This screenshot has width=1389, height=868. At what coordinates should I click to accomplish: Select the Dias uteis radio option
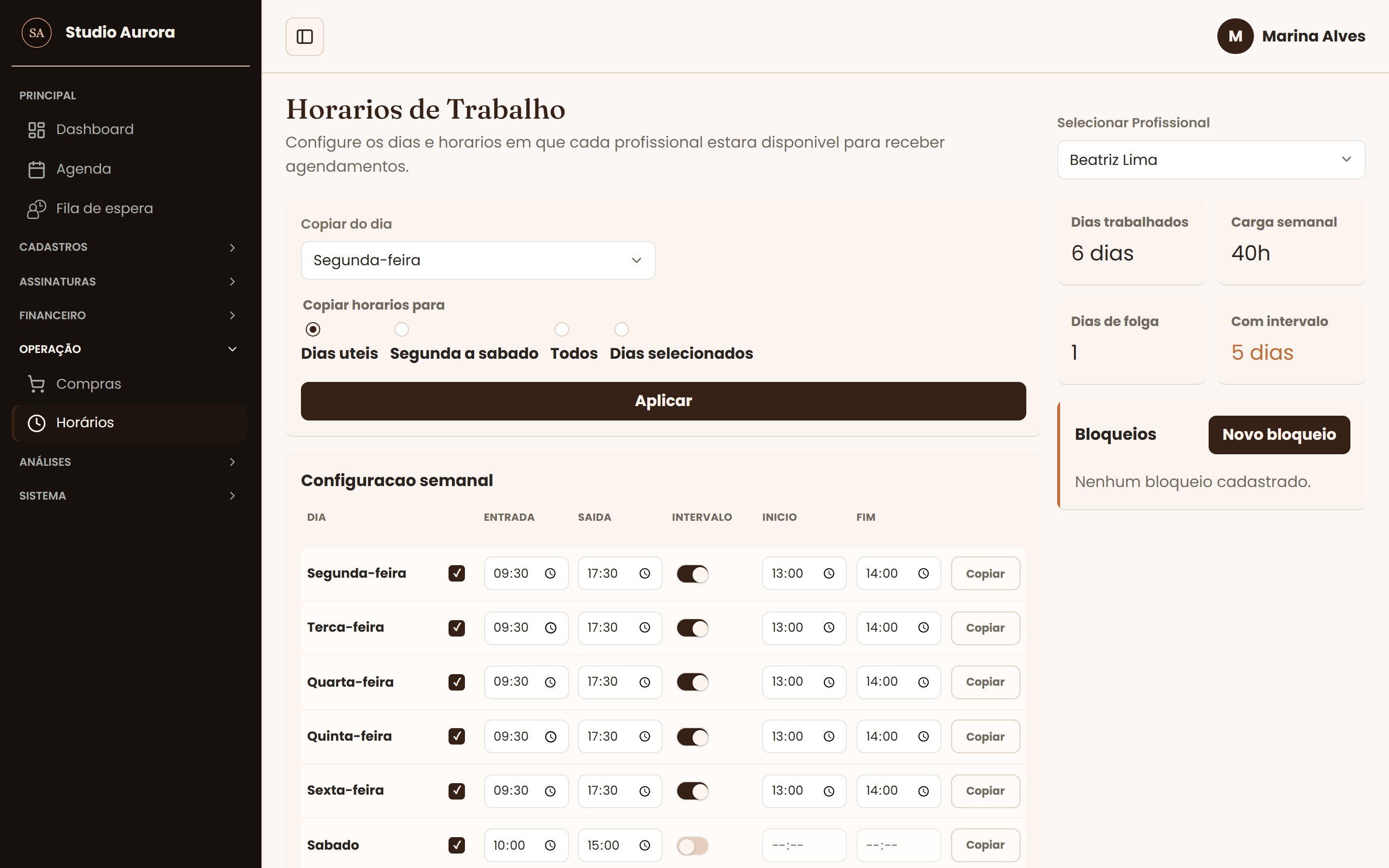313,329
